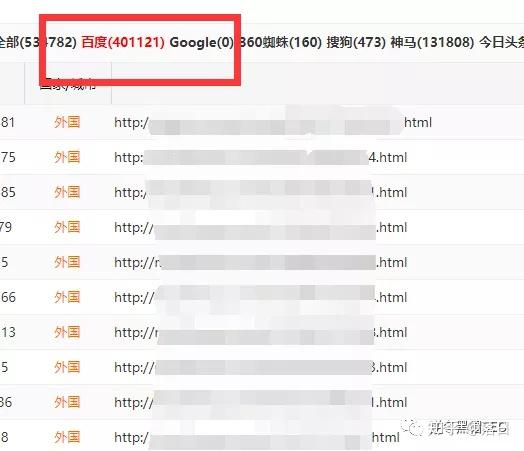This screenshot has width=524, height=451.
Task: Select the 搜狗(473) tab
Action: [356, 42]
